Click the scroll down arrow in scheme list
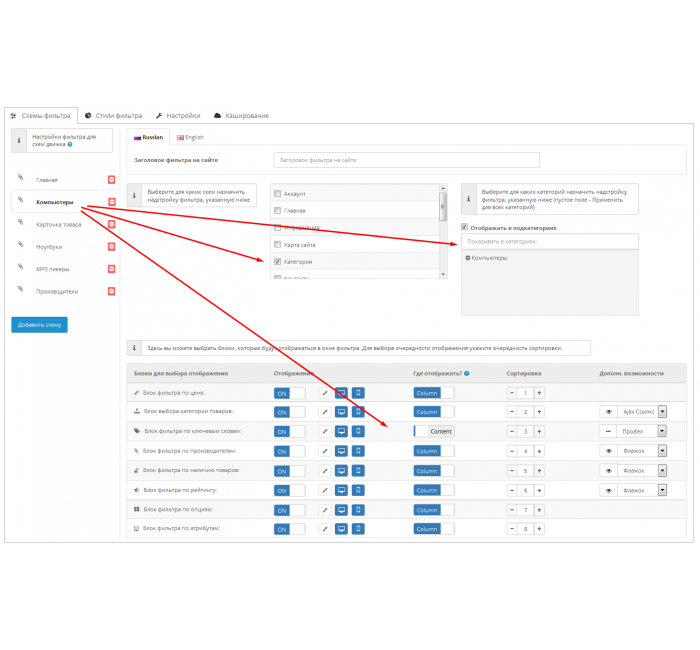 tap(443, 275)
